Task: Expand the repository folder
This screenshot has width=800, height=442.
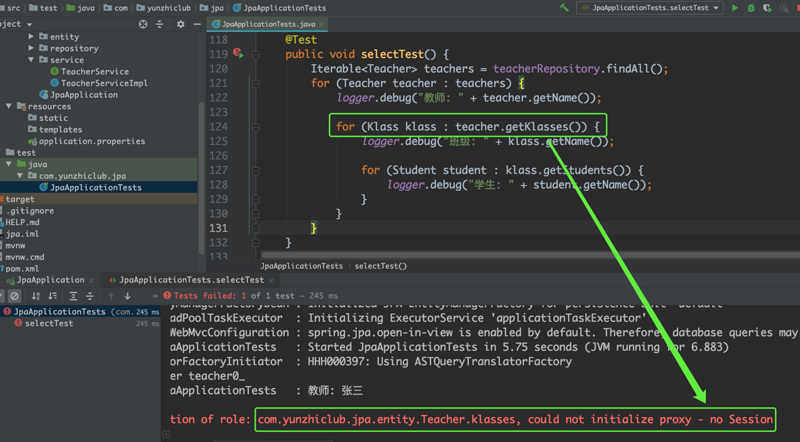Action: click(31, 48)
